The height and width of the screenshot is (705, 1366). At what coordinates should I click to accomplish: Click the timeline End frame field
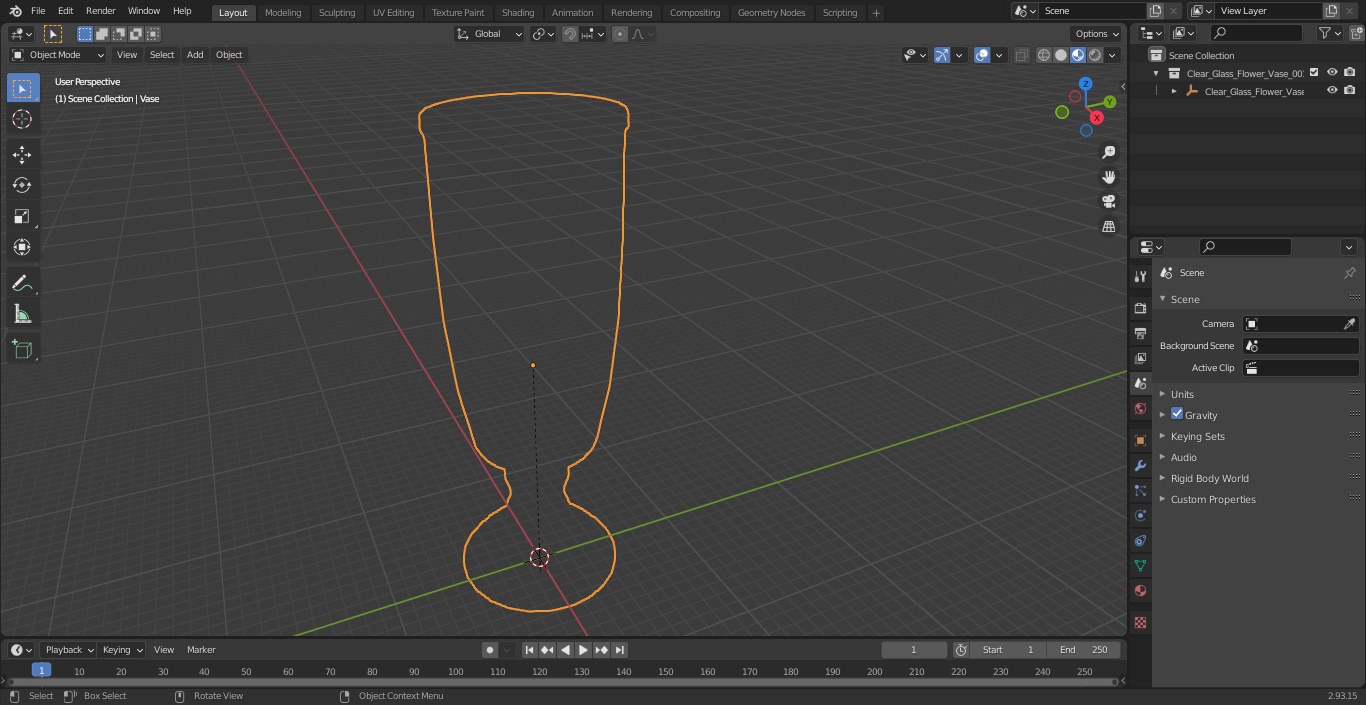pos(1084,650)
